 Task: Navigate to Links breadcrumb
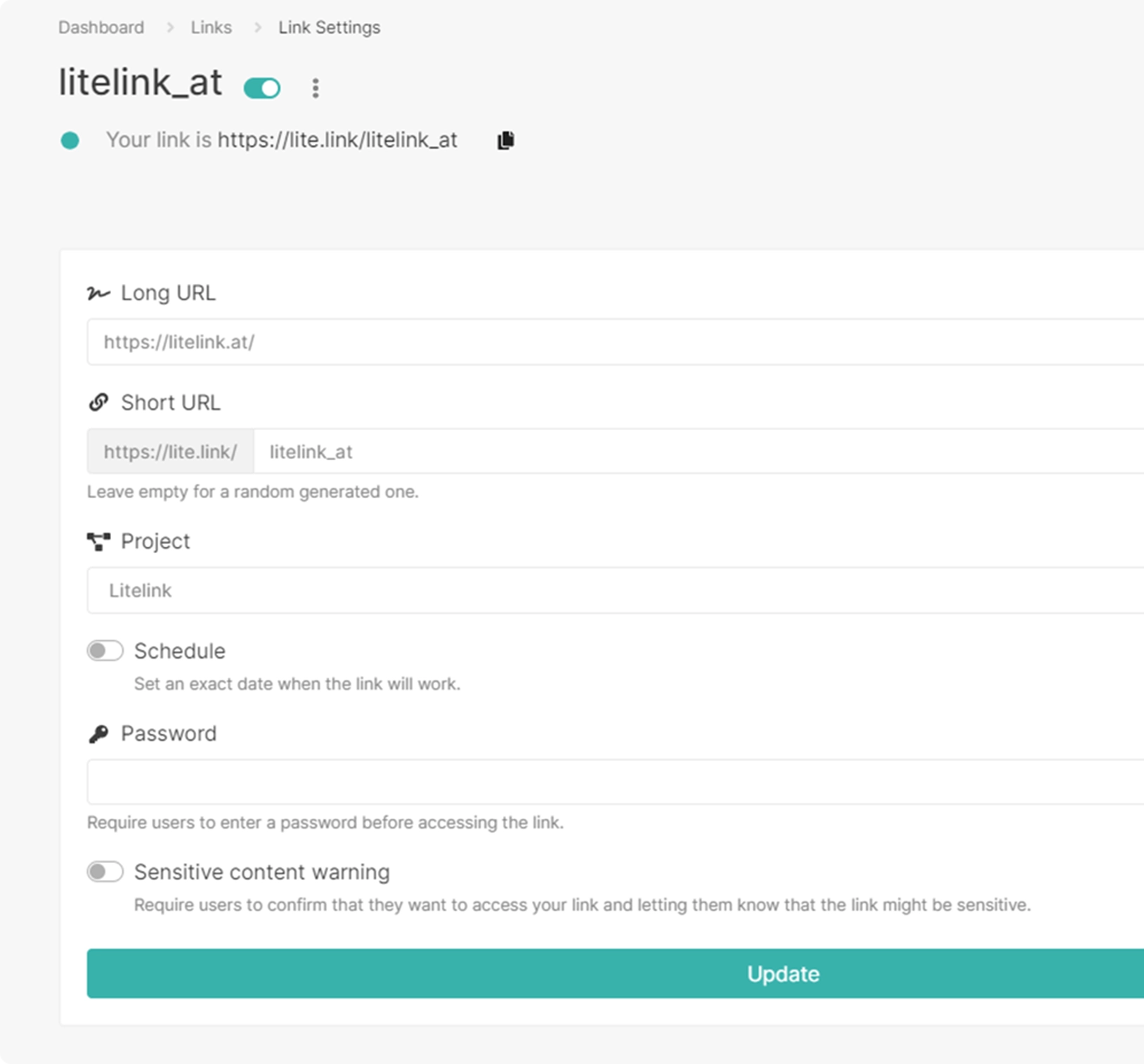click(x=211, y=27)
